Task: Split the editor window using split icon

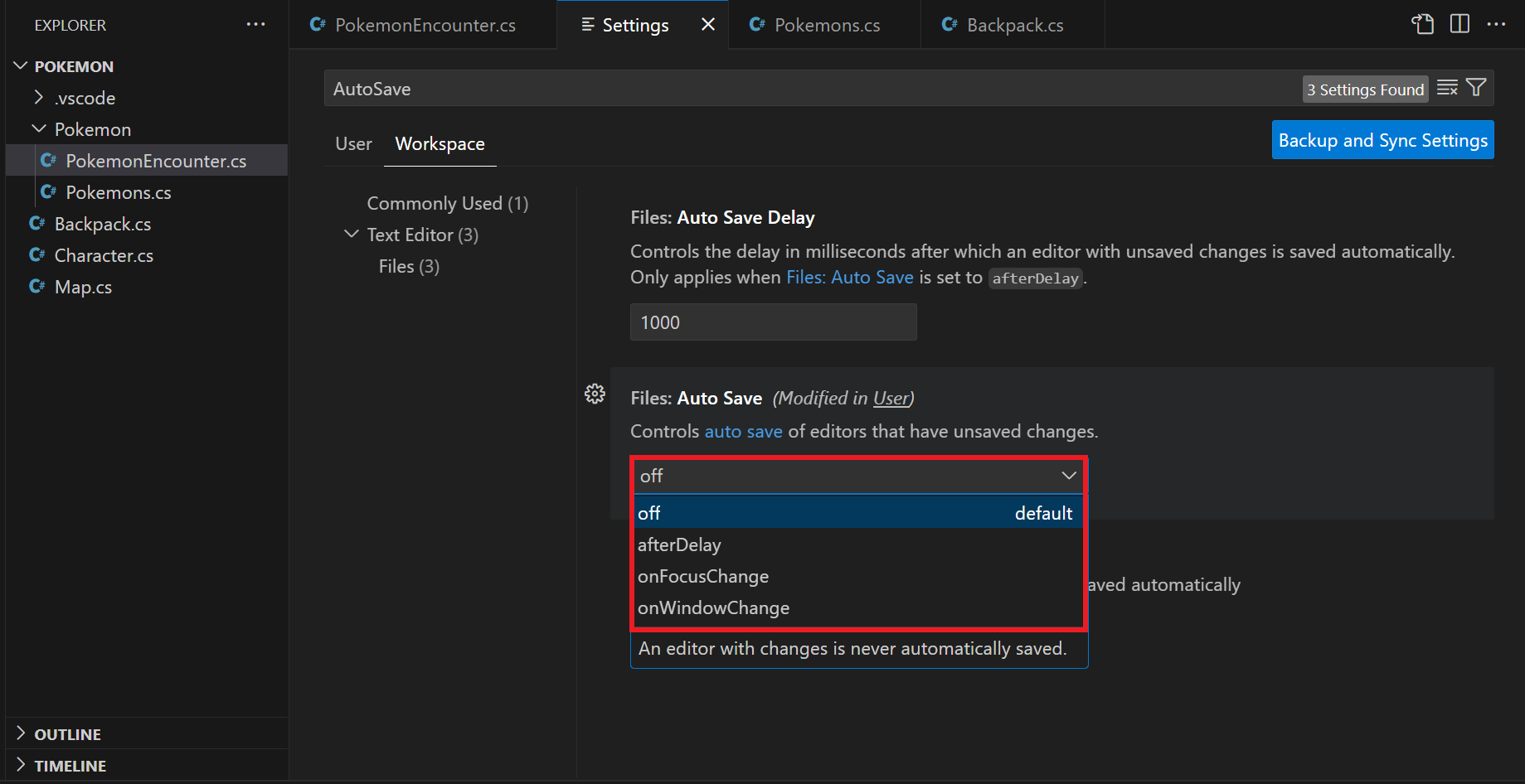Action: 1459,24
